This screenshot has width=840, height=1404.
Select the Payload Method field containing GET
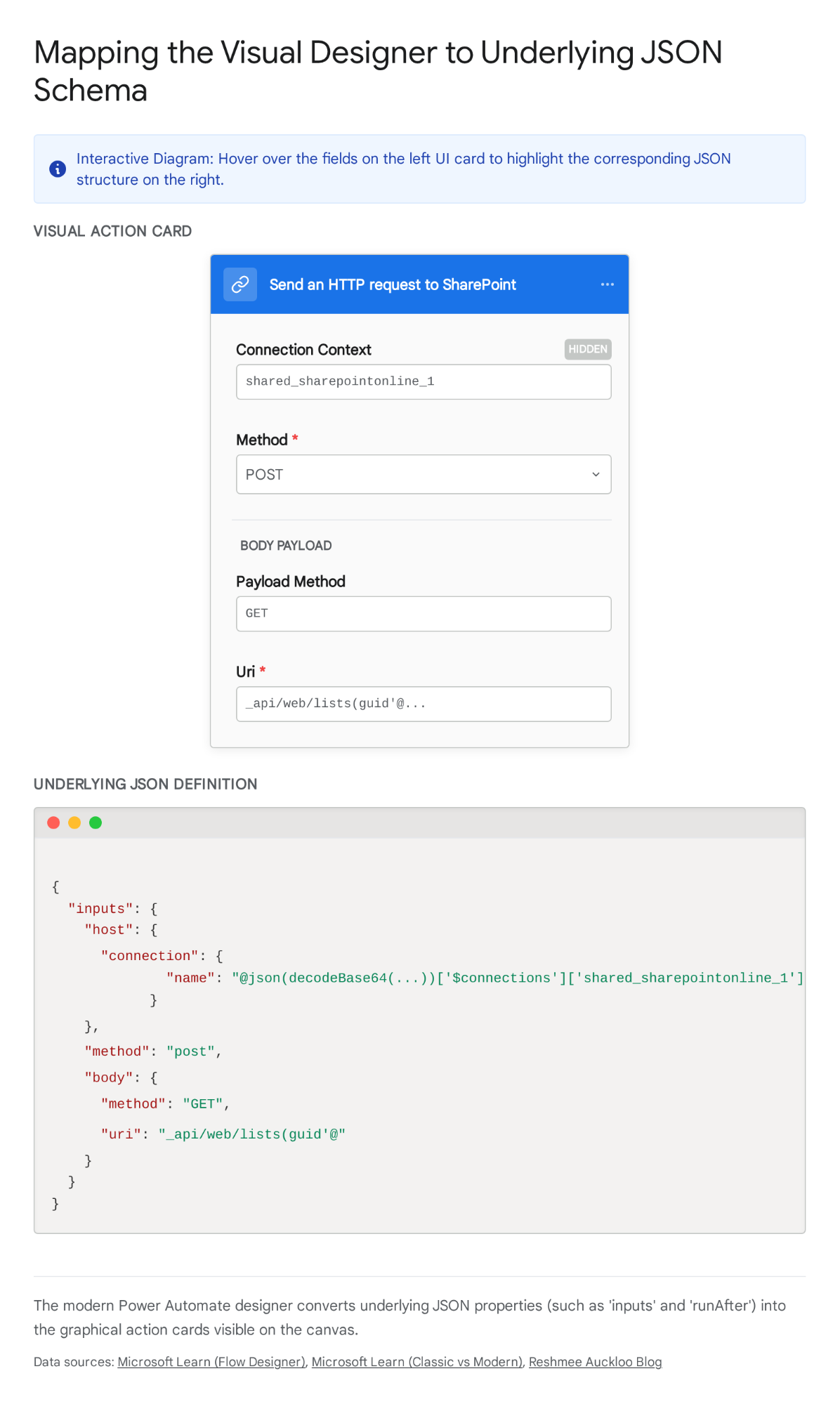point(423,614)
